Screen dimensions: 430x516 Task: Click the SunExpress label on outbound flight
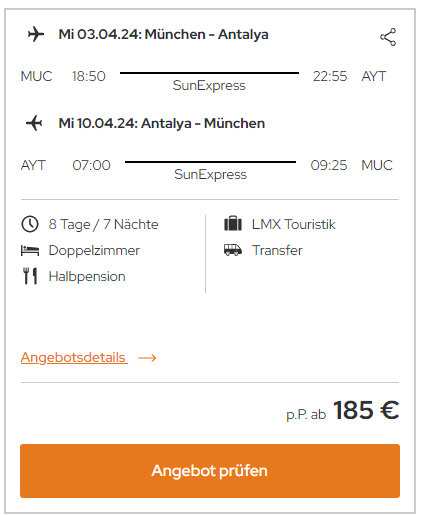click(209, 86)
